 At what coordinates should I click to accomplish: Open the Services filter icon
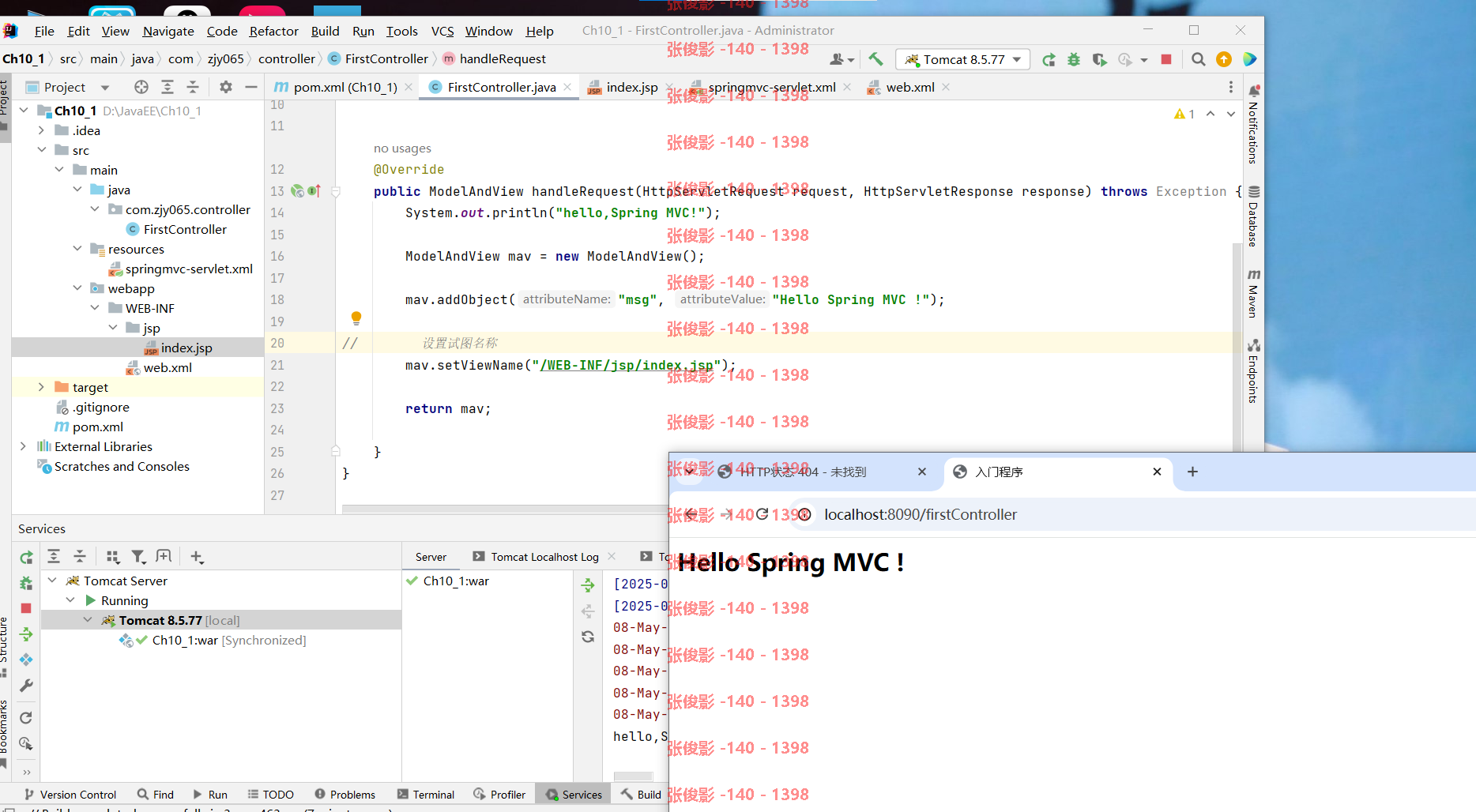(x=138, y=557)
